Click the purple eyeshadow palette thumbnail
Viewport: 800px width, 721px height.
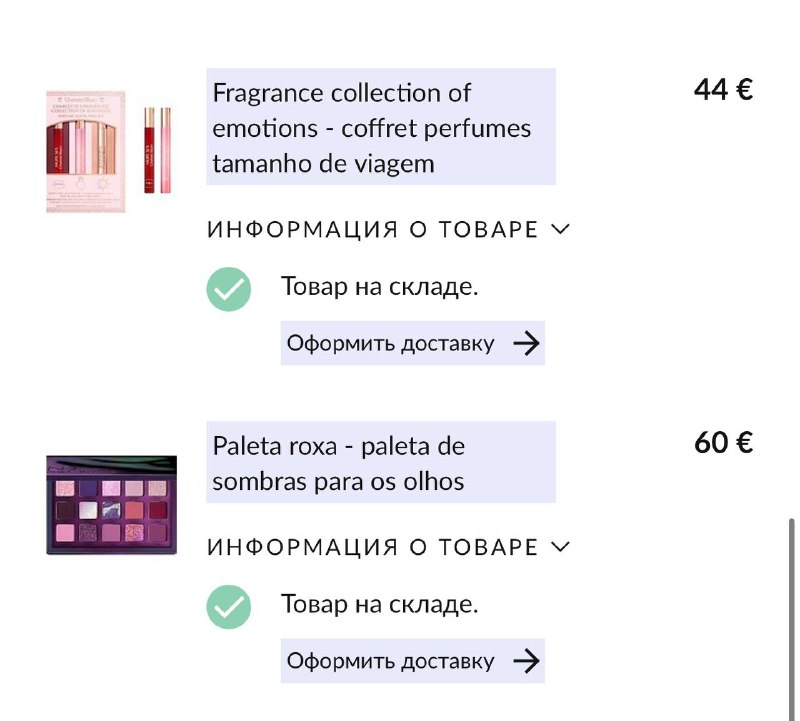pyautogui.click(x=112, y=505)
